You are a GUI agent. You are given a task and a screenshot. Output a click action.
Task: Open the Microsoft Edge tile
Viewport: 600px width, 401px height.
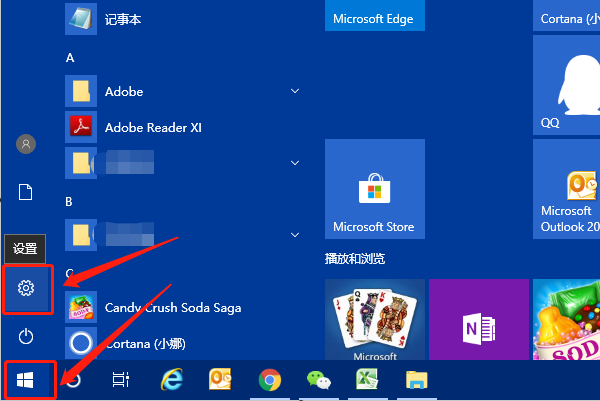[x=375, y=15]
